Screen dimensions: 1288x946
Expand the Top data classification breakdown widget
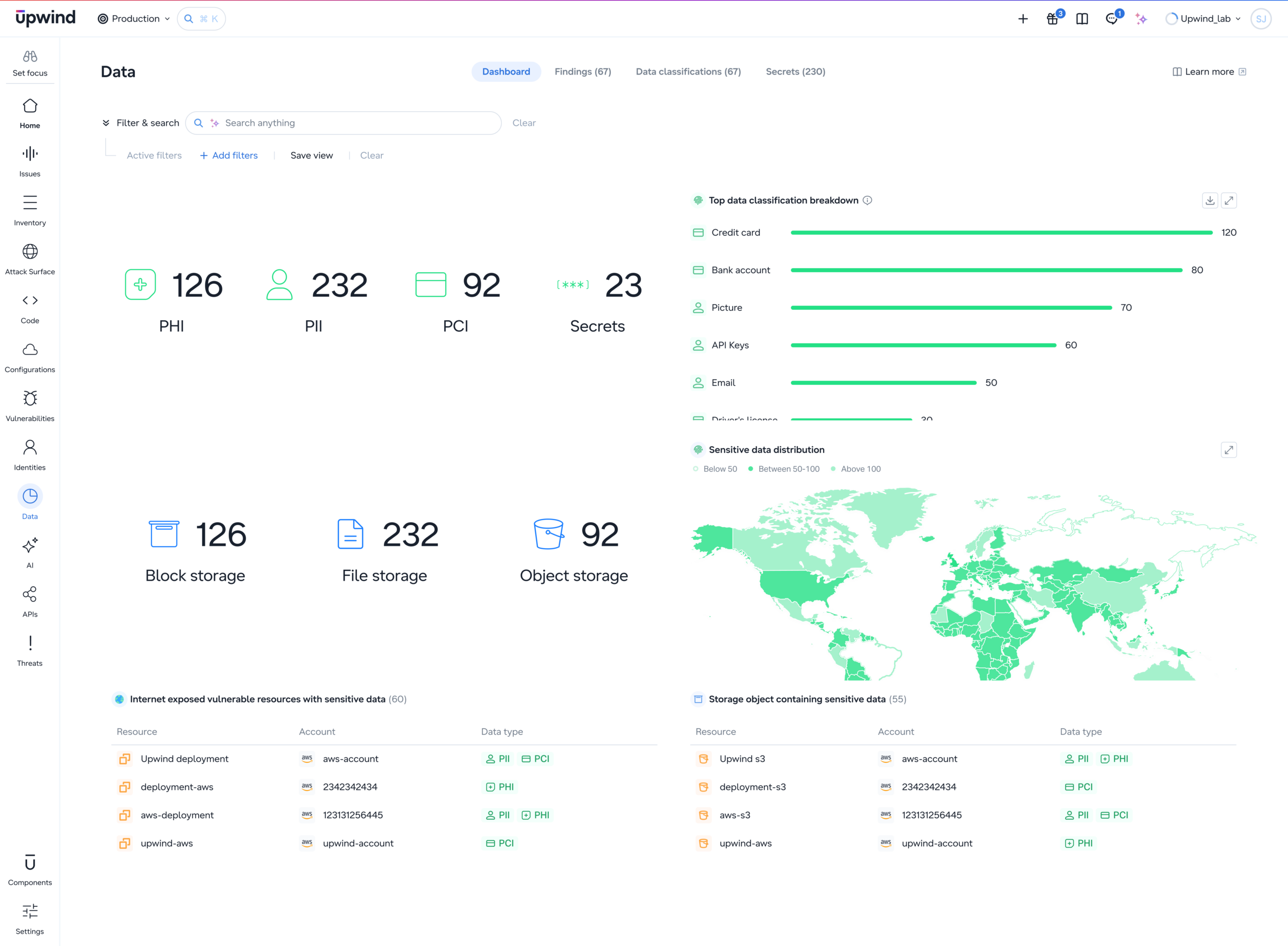point(1229,201)
